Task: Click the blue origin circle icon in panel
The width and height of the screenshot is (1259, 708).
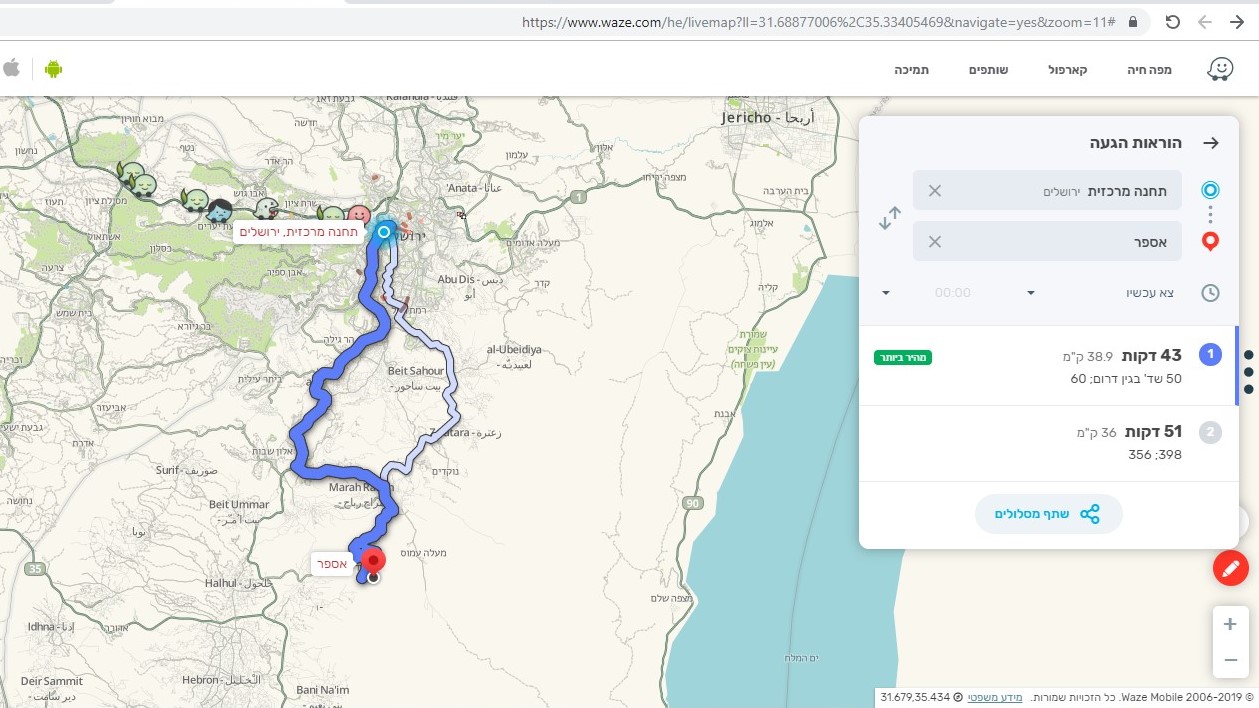Action: click(1210, 190)
